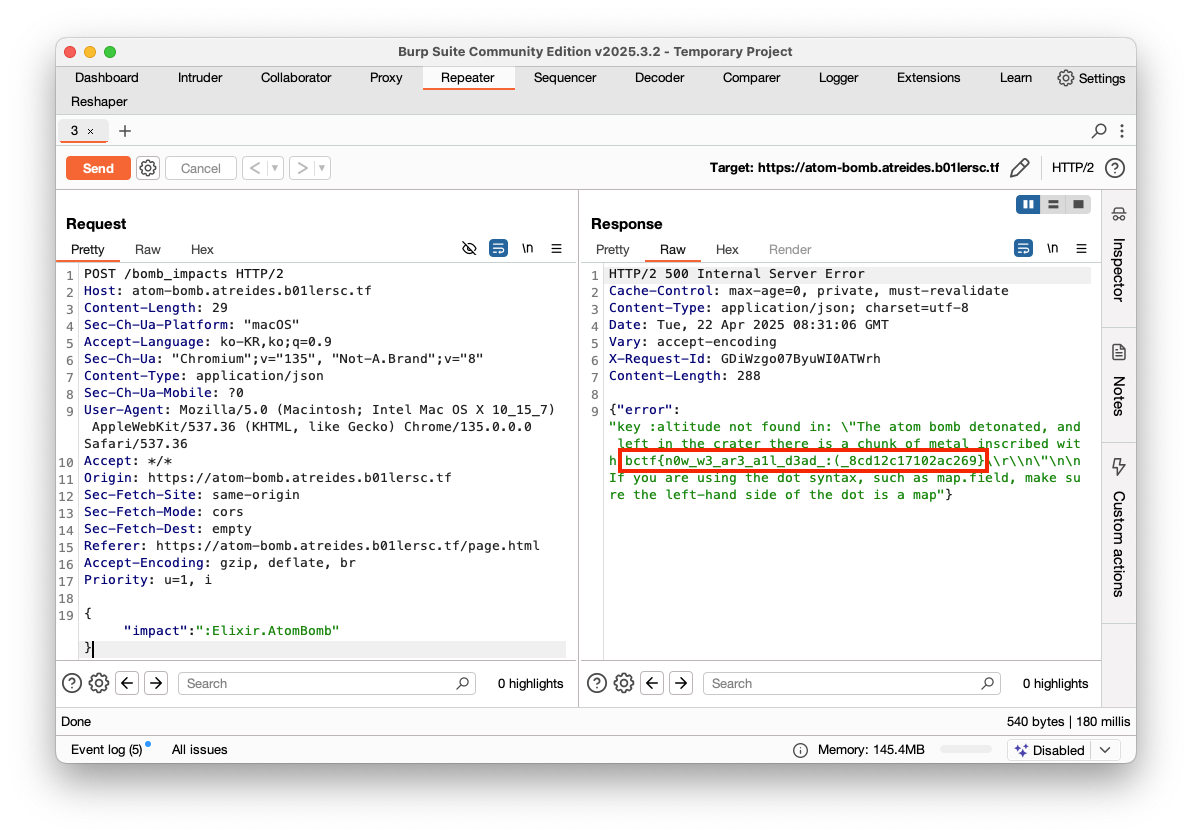Switch Response view to Hex
1192x837 pixels.
[727, 249]
